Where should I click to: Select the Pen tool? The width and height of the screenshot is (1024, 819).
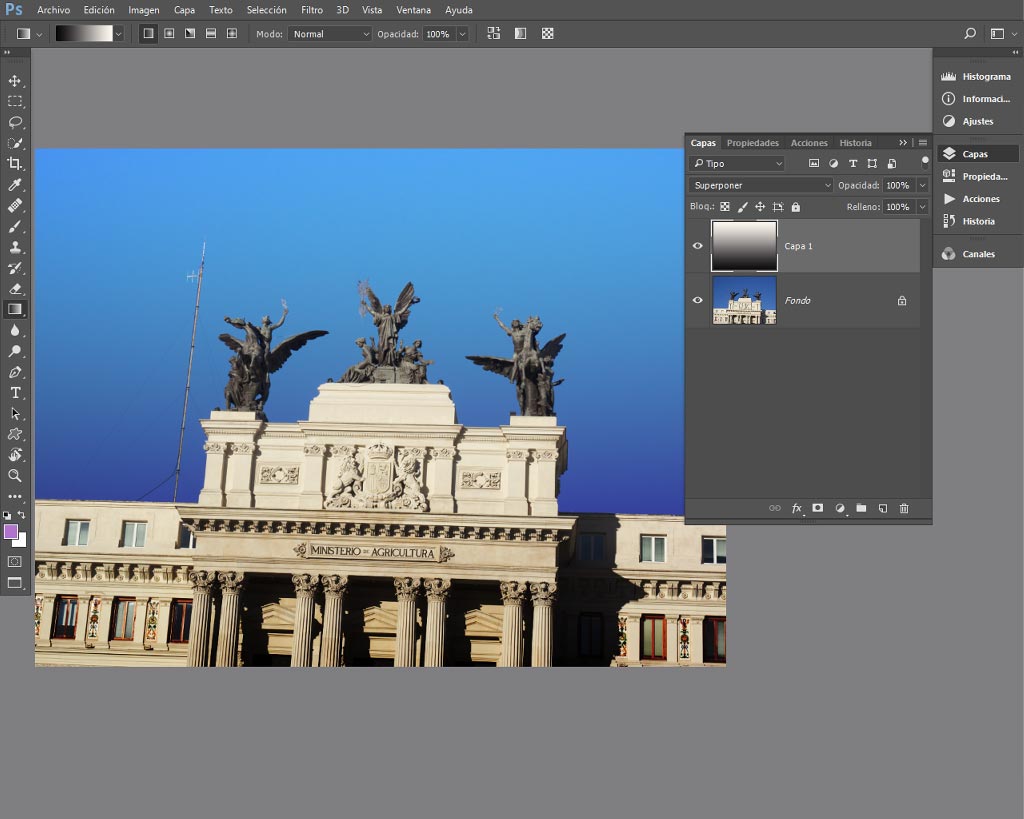[14, 372]
